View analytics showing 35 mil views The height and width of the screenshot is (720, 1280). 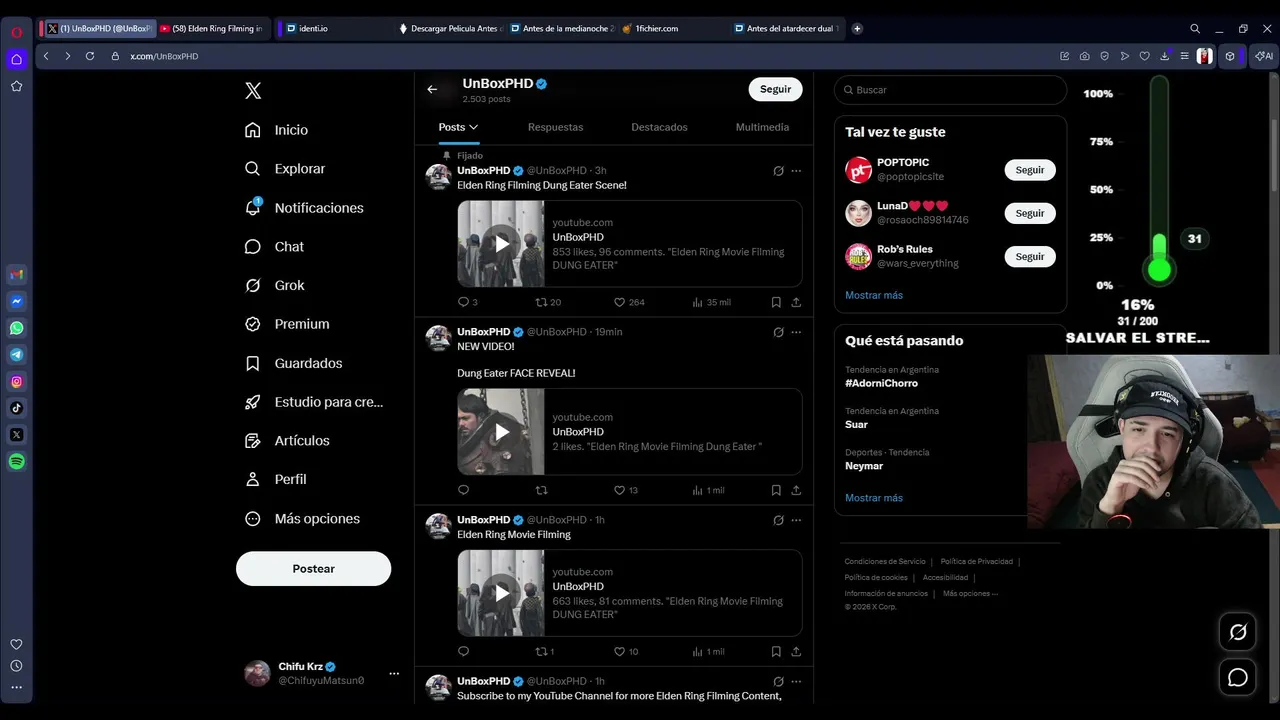(x=711, y=302)
